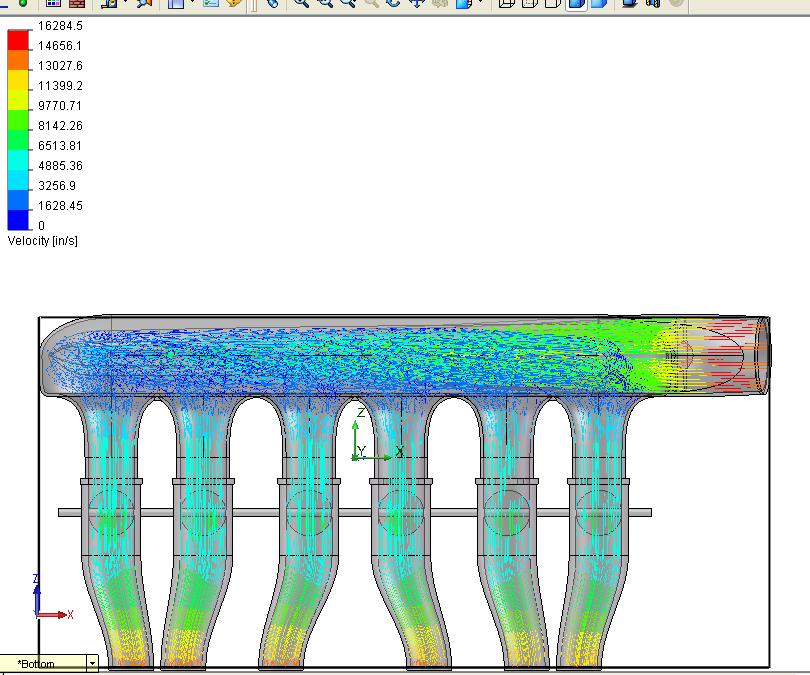Viewport: 810px width, 675px height.
Task: Click the Zoom to Fit magnifier icon
Action: point(301,4)
